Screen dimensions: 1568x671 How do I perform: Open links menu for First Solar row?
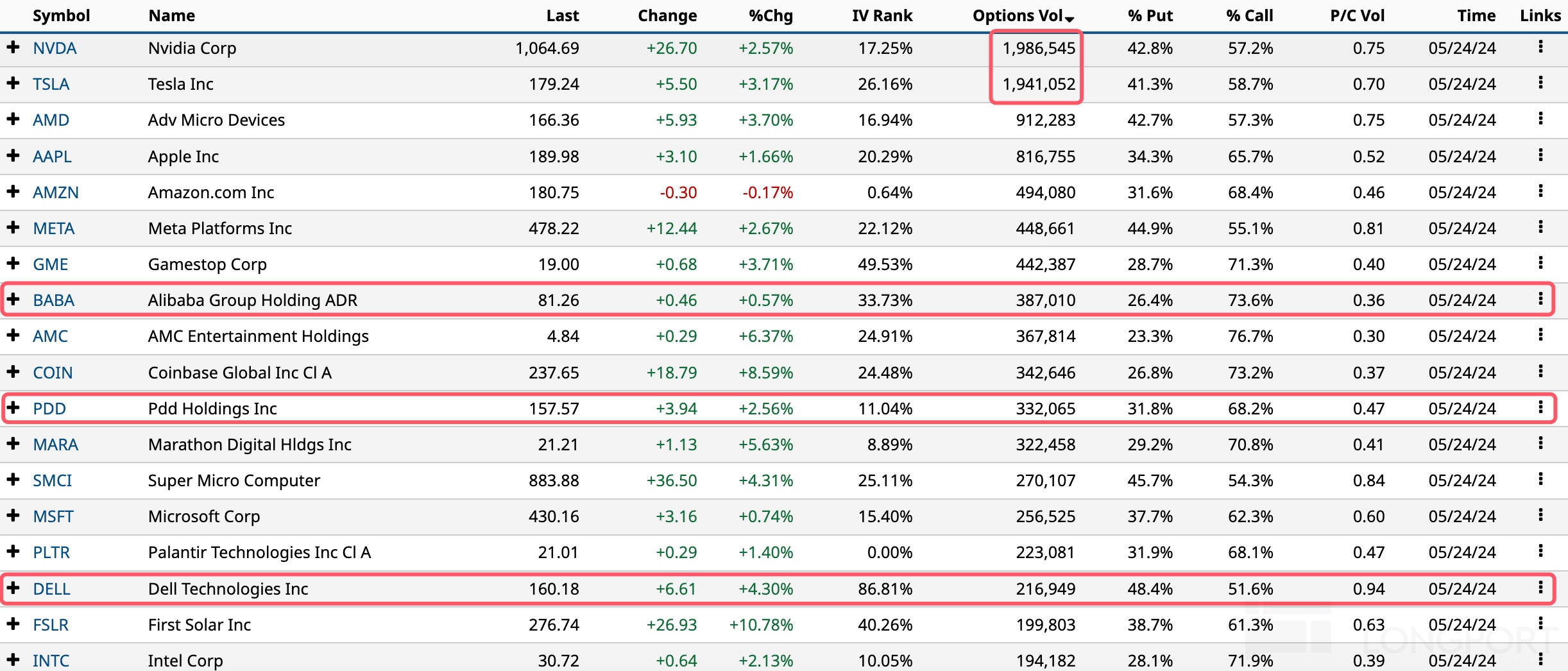1540,624
